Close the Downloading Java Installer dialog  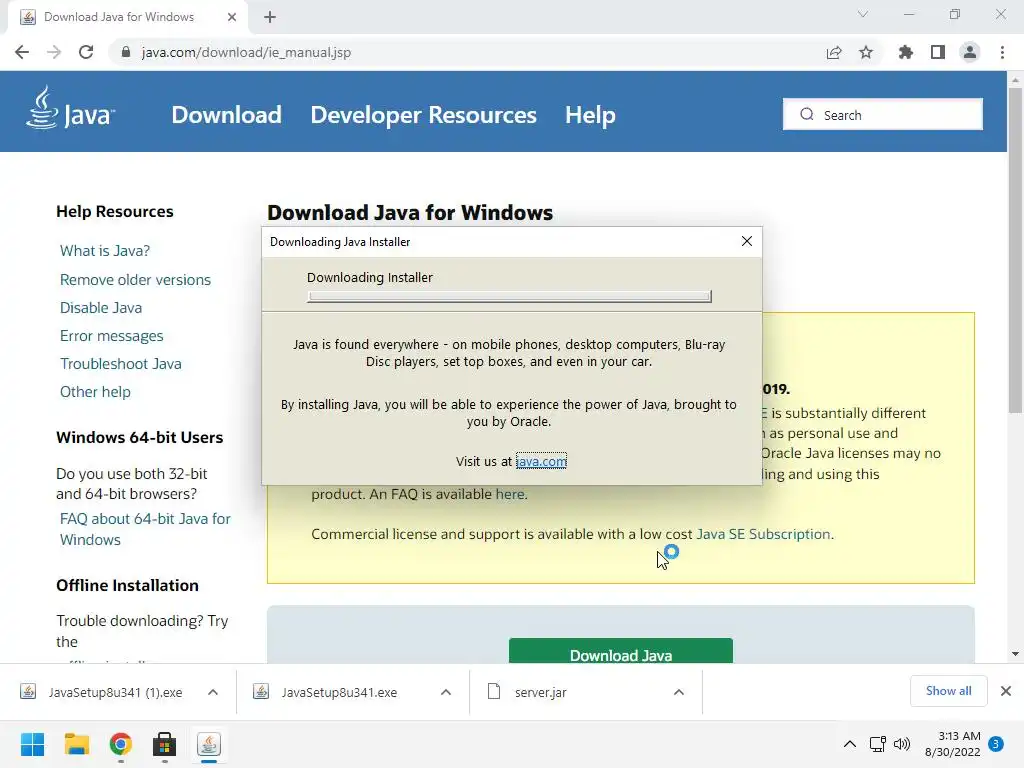click(747, 241)
